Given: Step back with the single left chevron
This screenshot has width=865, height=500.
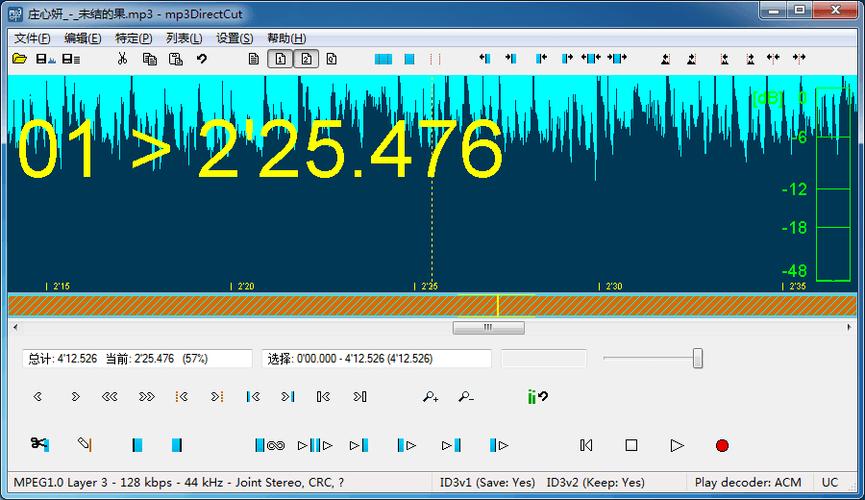Looking at the screenshot, I should click(38, 396).
